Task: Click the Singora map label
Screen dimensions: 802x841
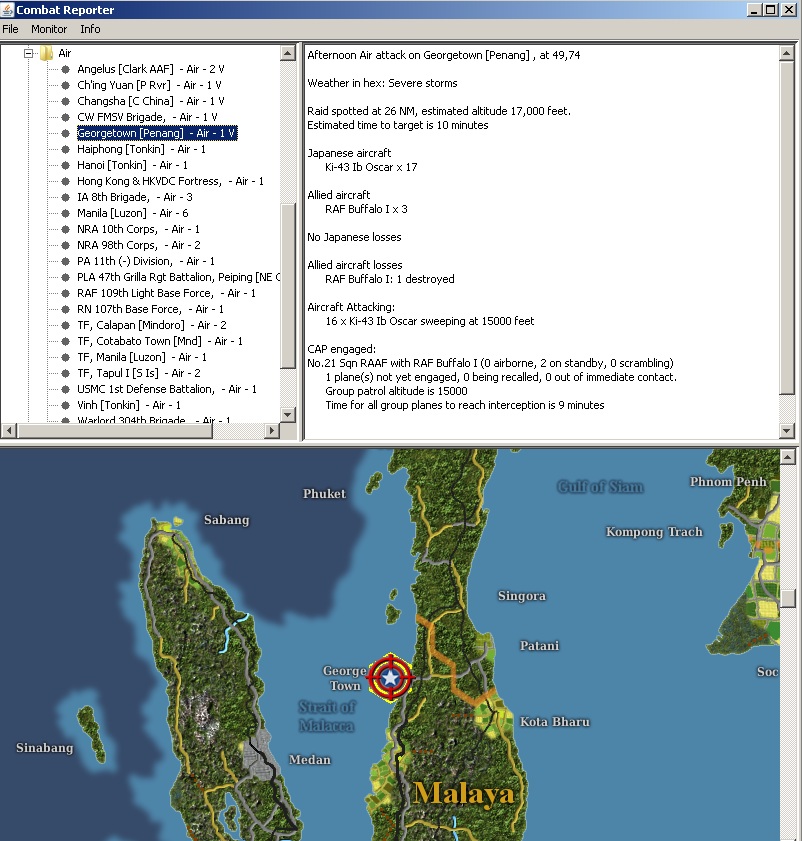Action: [x=522, y=596]
